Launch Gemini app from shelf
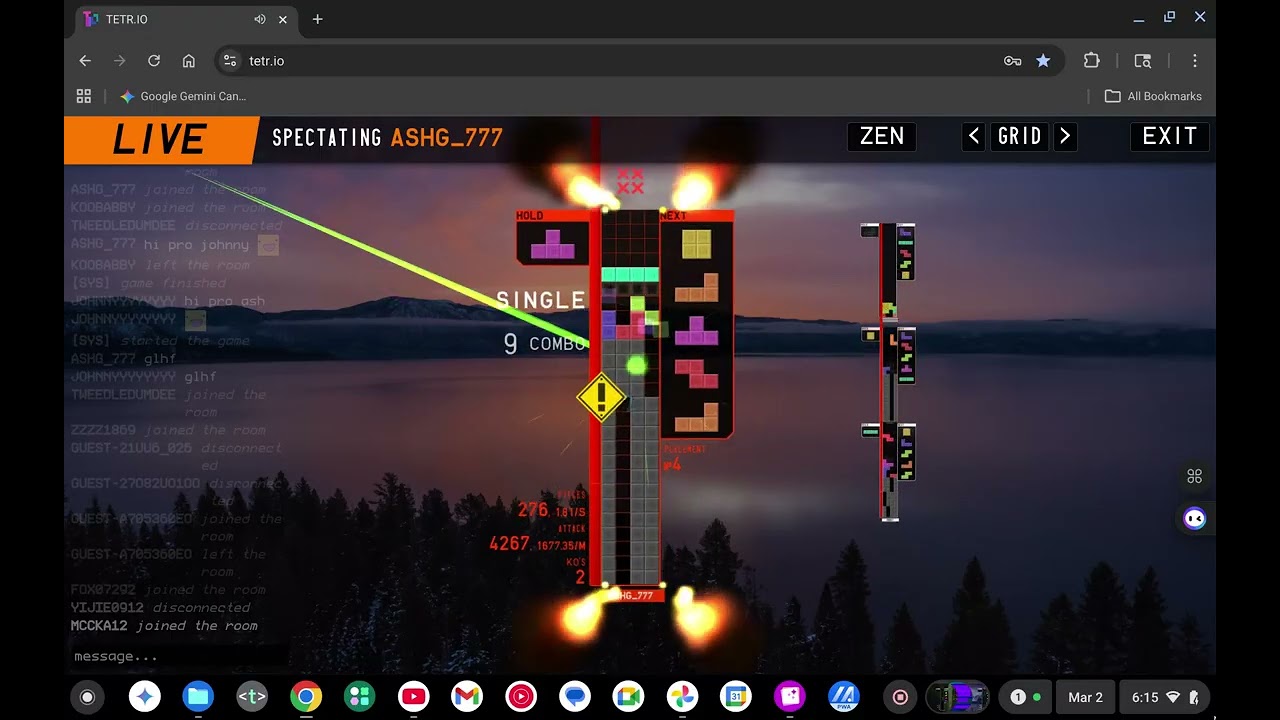 tap(145, 697)
